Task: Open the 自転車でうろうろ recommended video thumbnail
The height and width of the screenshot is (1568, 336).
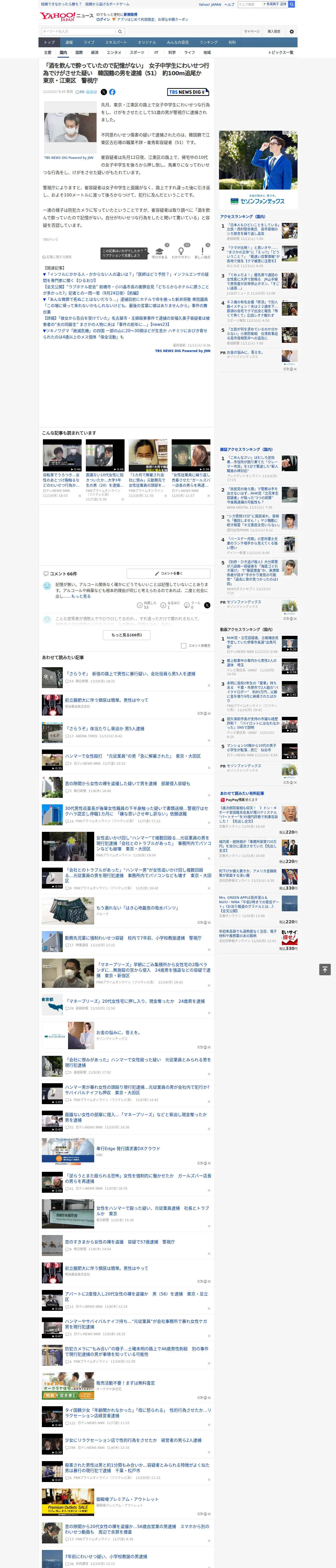Action: [x=62, y=455]
